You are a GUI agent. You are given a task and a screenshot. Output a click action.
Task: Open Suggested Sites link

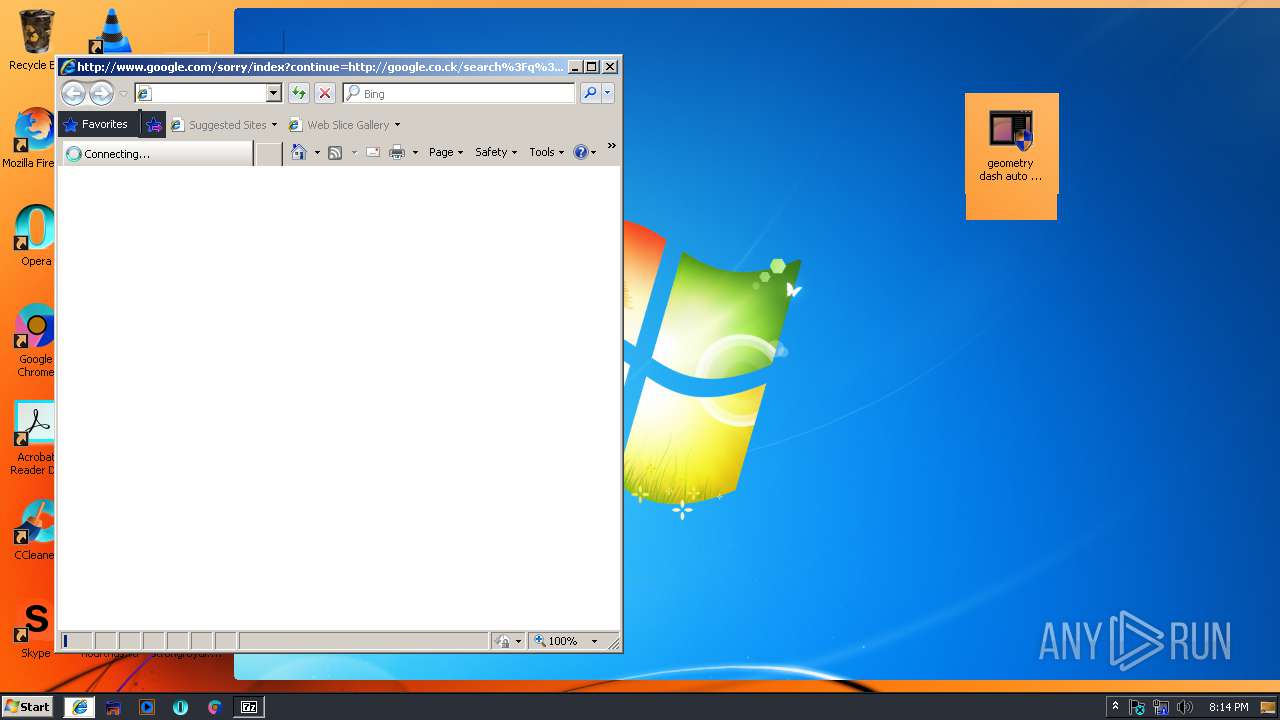(x=224, y=125)
